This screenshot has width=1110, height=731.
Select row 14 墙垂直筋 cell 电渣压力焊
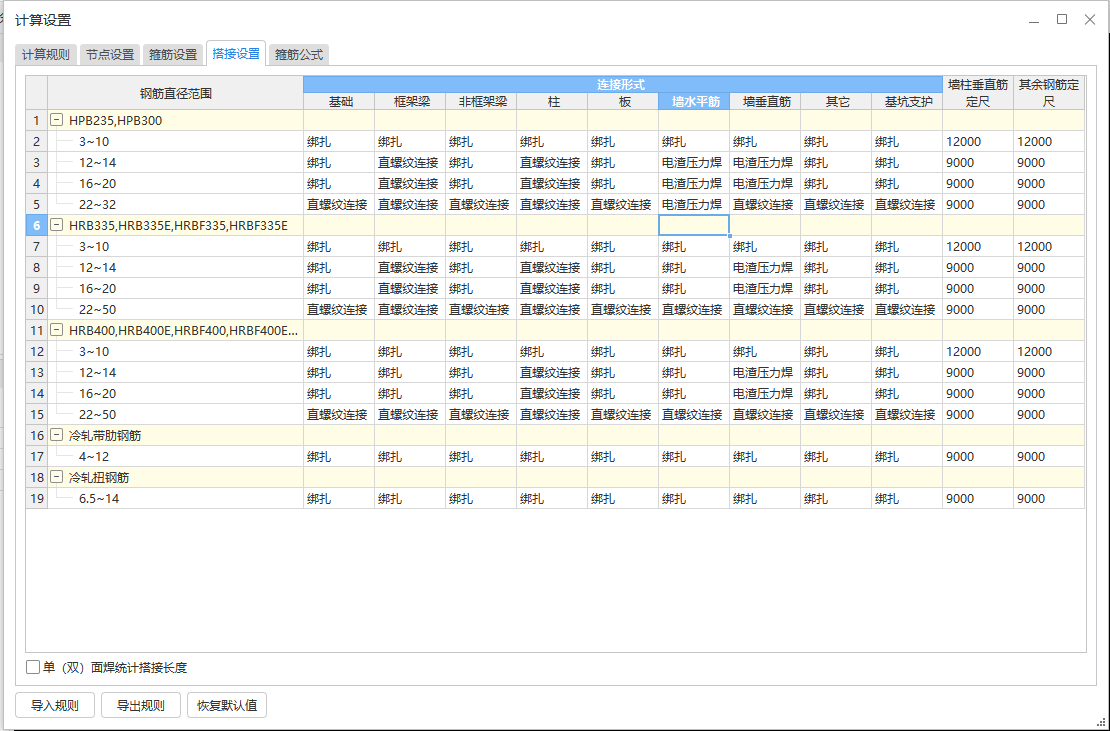pyautogui.click(x=765, y=393)
